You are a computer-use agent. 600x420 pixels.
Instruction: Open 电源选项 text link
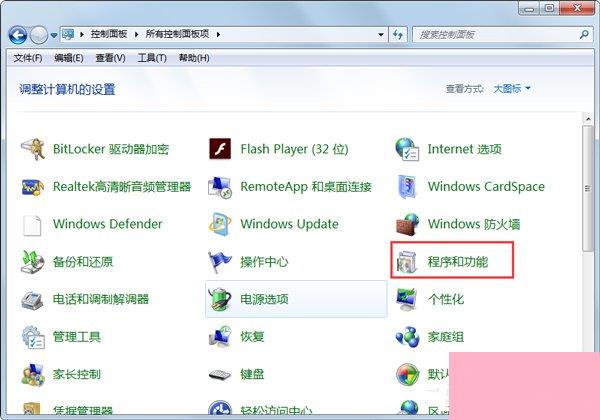pyautogui.click(x=264, y=299)
